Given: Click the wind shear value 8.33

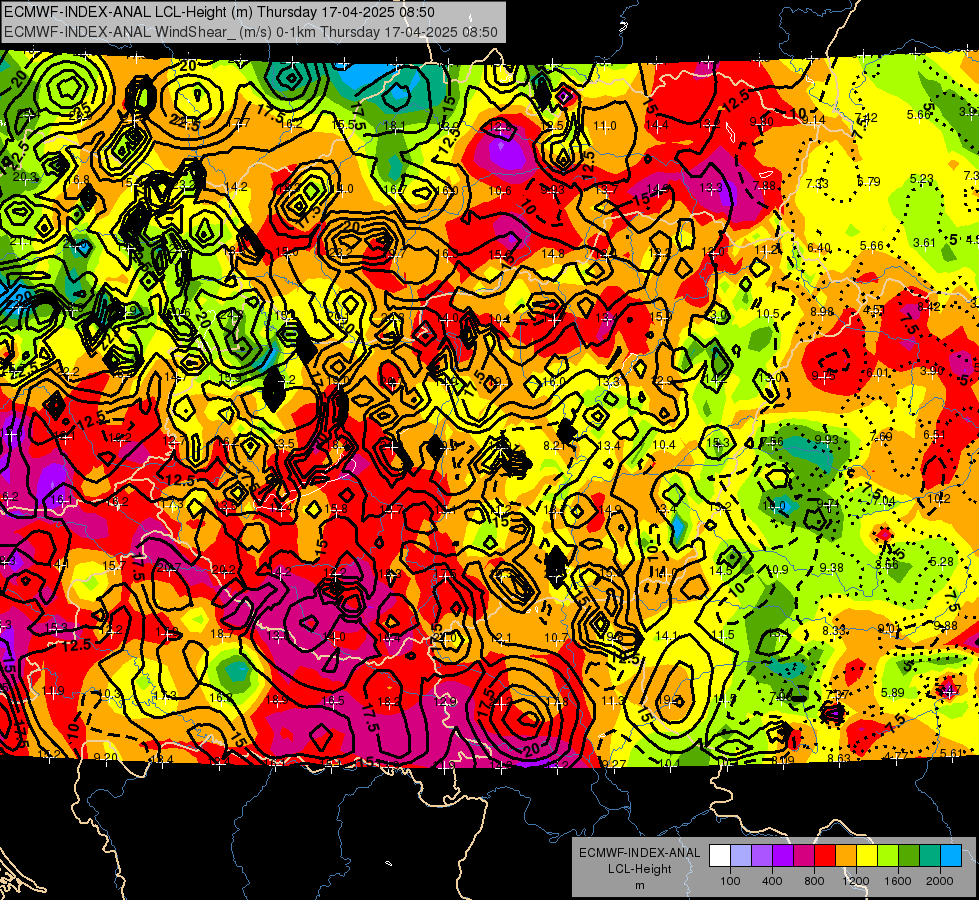Looking at the screenshot, I should point(834,631).
